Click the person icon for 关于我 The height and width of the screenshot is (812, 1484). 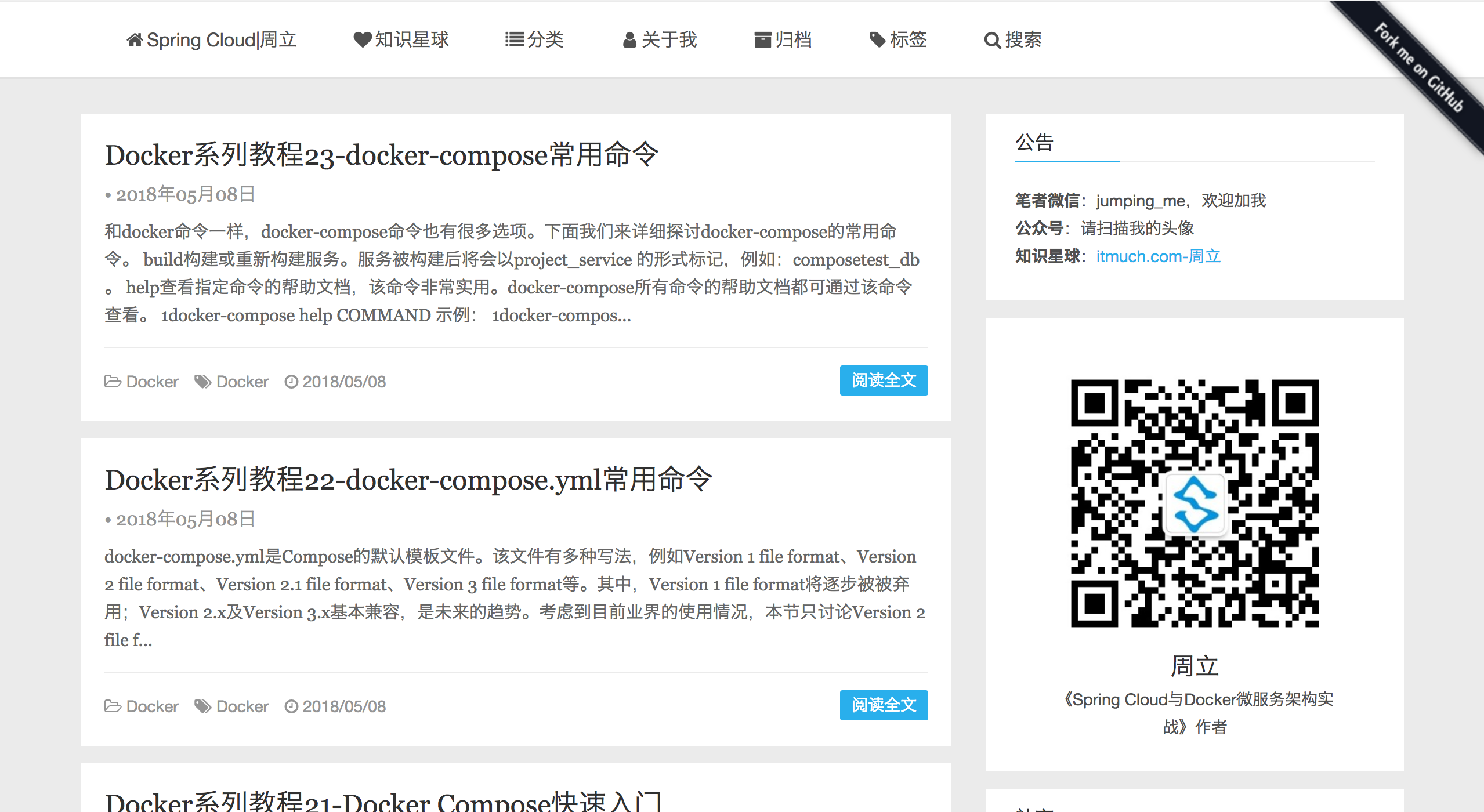629,40
